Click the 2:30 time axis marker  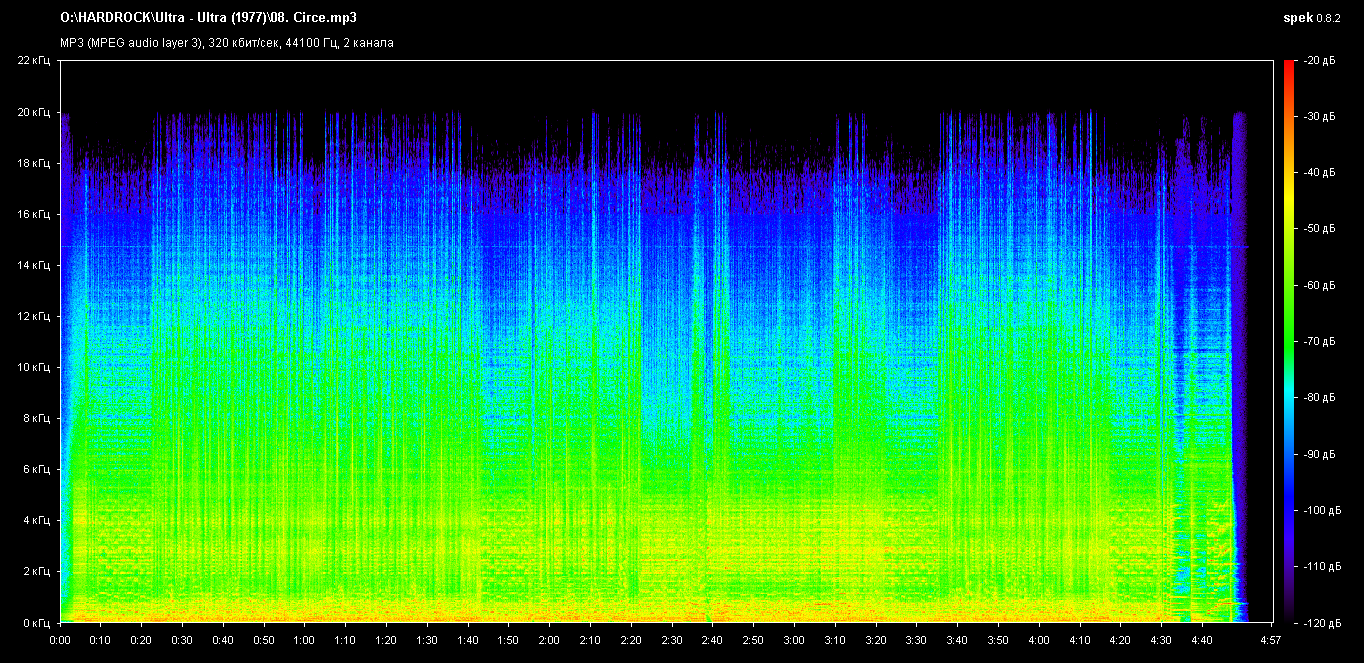point(671,639)
